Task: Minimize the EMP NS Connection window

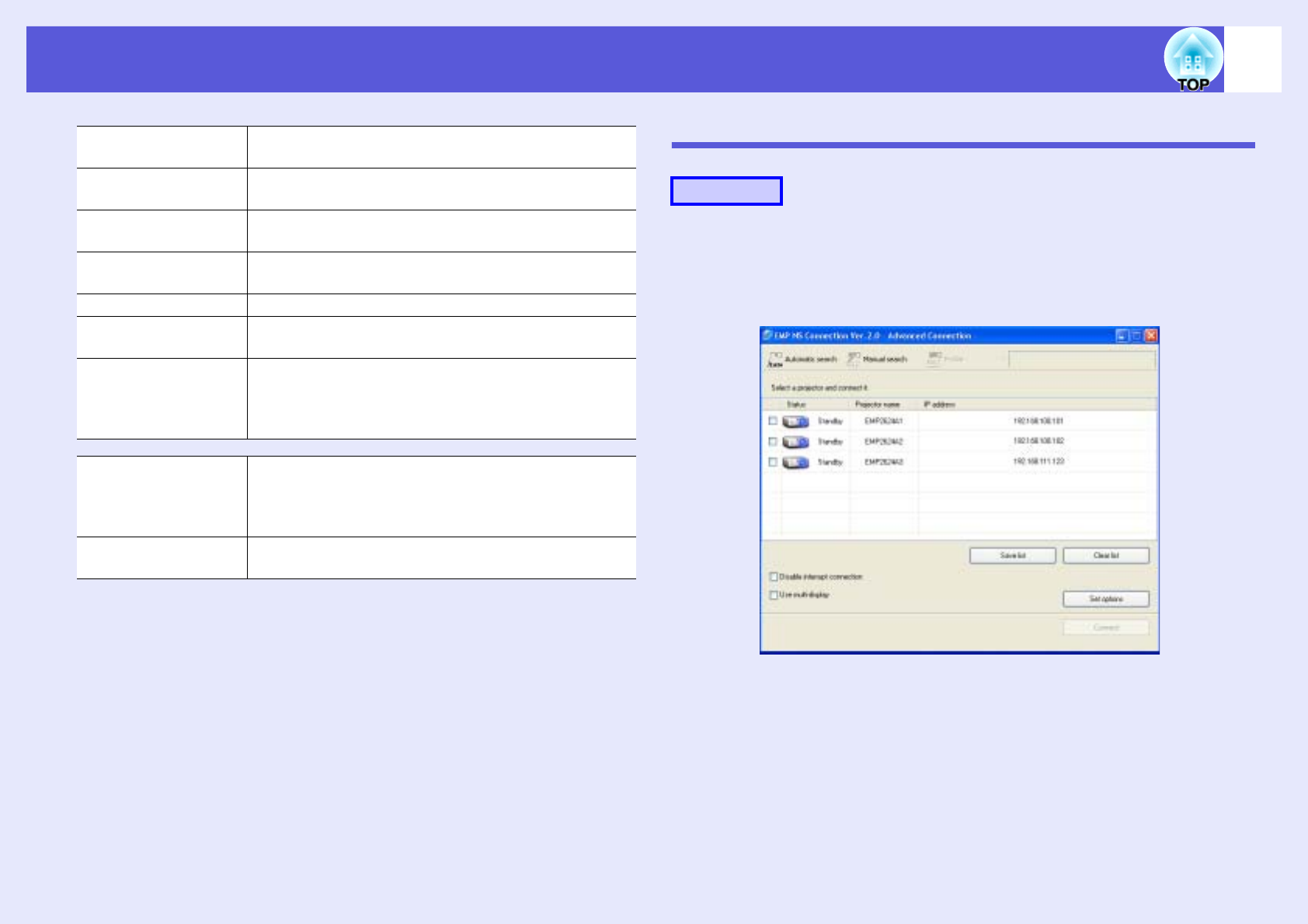Action: click(1122, 335)
